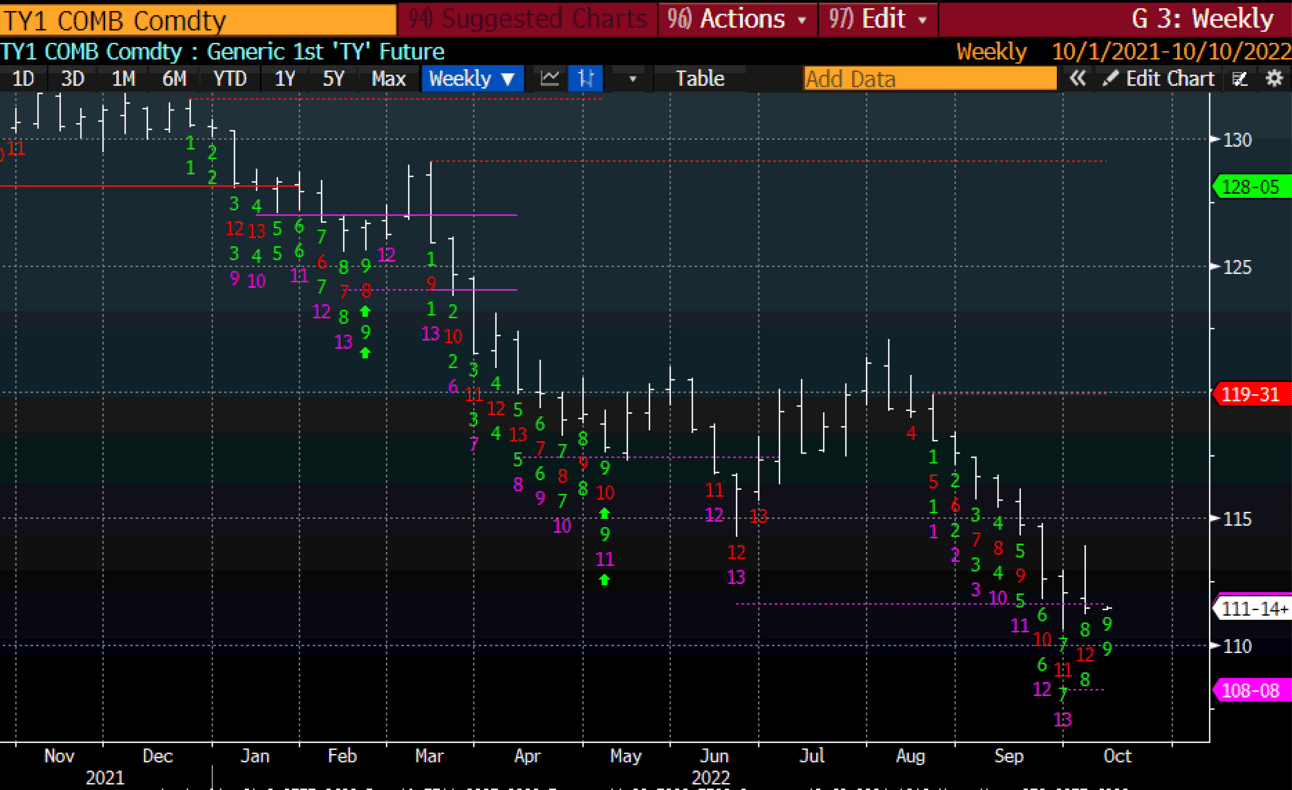Click the Nov month label on axis

click(x=61, y=756)
